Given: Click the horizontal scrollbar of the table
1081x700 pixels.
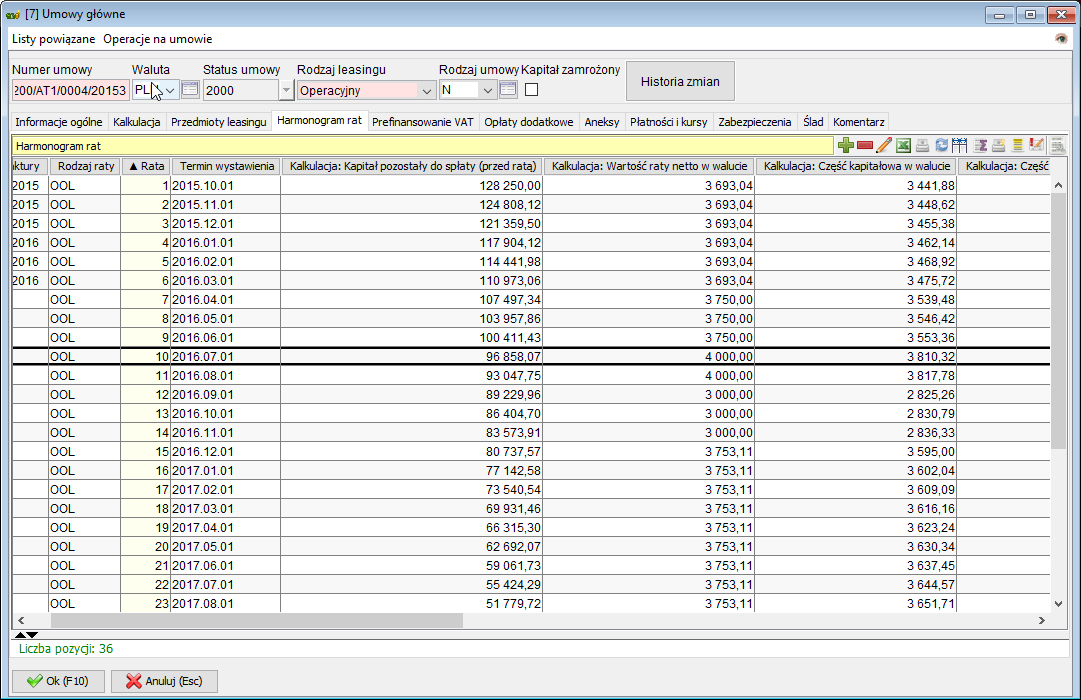Looking at the screenshot, I should click(300, 621).
